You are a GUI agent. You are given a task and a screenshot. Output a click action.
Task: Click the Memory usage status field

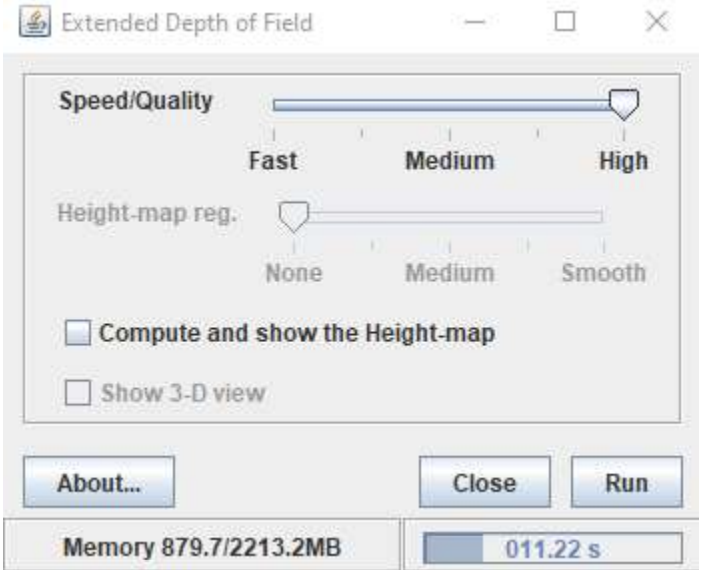199,548
